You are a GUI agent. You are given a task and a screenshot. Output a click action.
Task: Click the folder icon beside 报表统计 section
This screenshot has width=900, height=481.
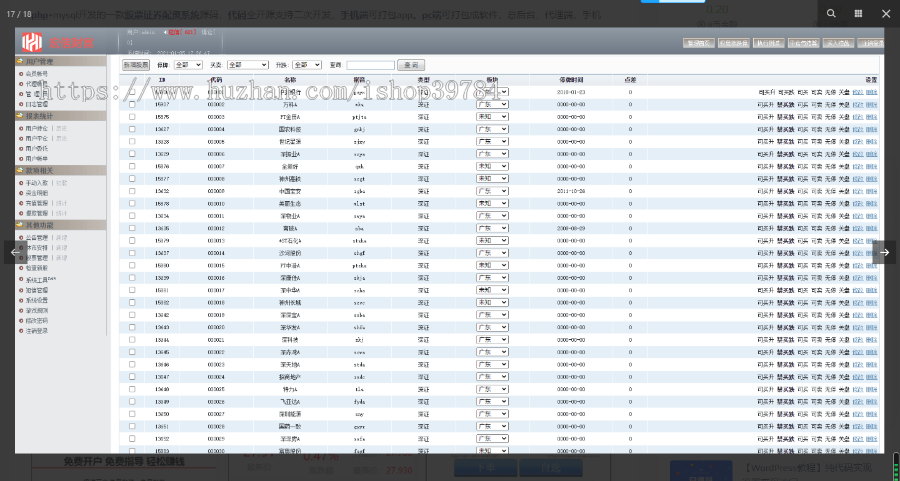point(20,115)
